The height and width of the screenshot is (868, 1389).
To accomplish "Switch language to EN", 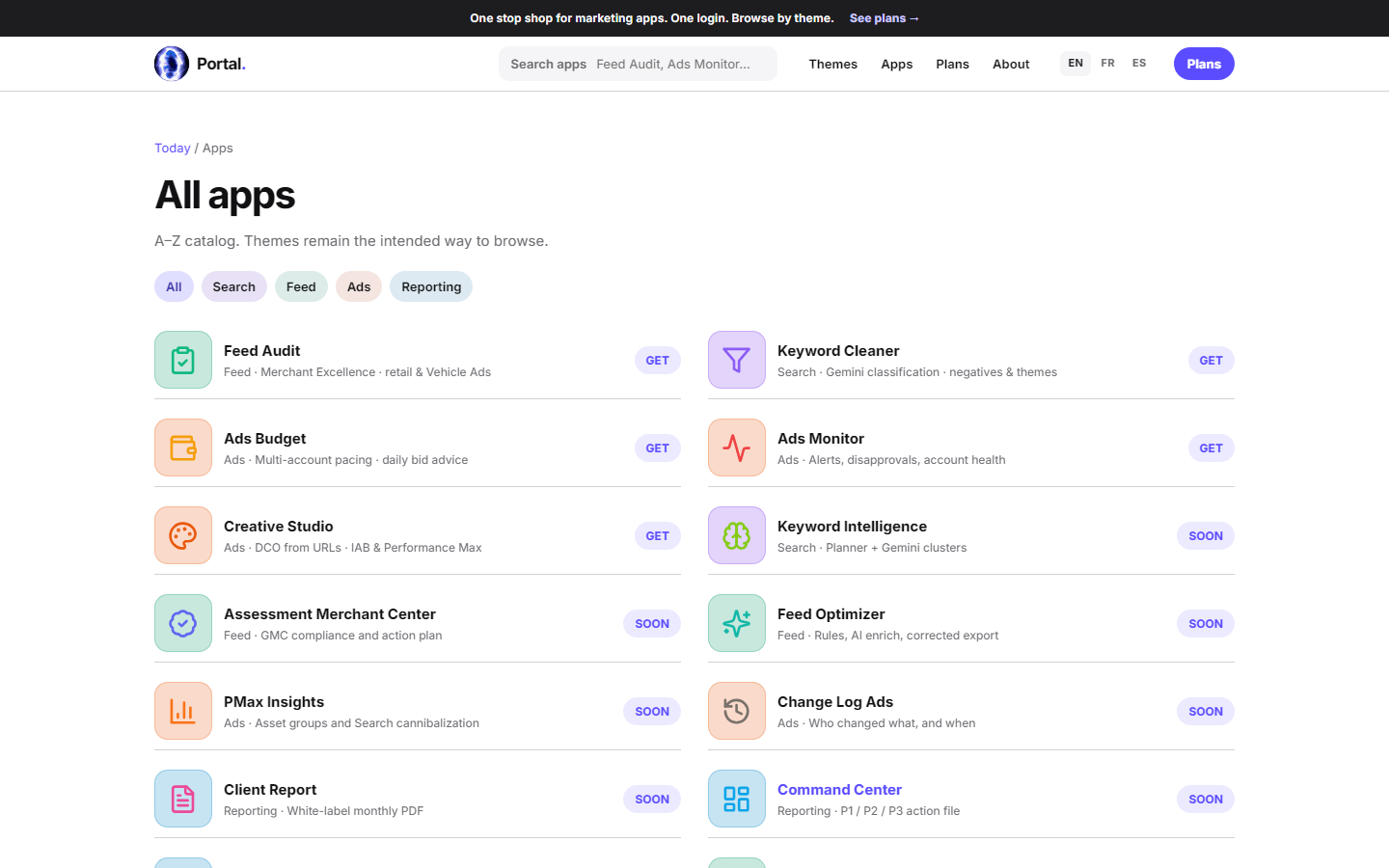I will pyautogui.click(x=1076, y=64).
